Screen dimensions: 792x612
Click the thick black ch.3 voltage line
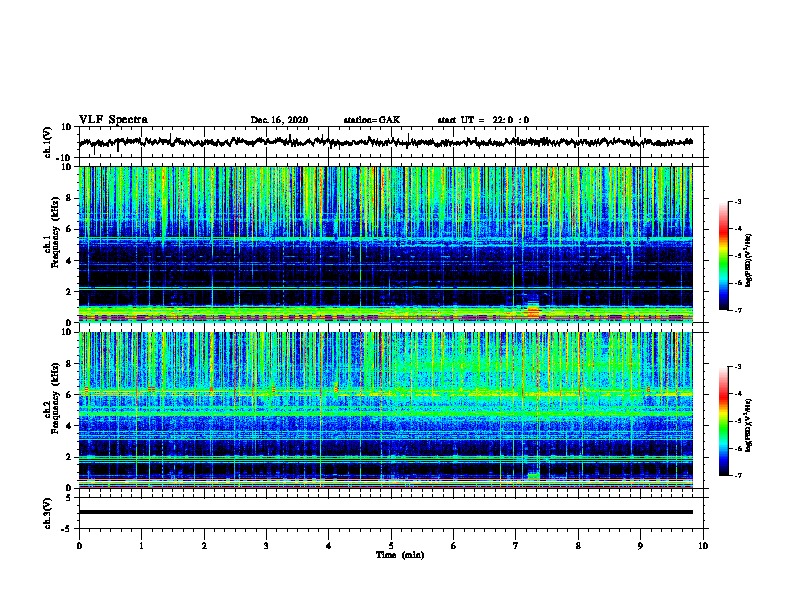coord(385,512)
